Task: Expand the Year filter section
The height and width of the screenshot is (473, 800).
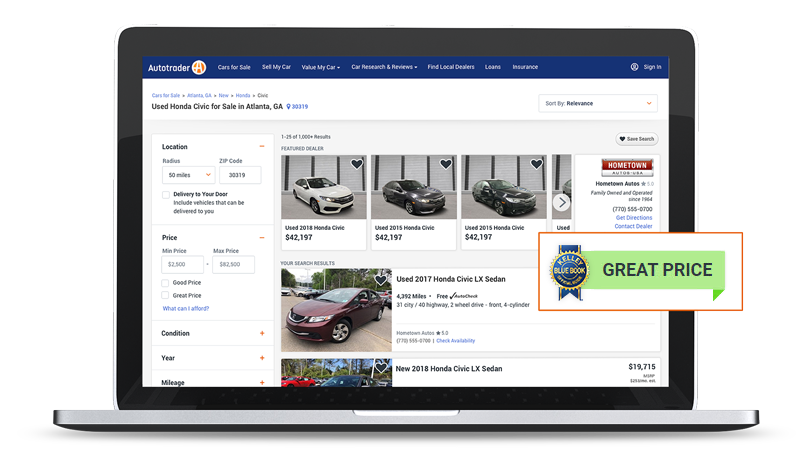Action: [262, 358]
